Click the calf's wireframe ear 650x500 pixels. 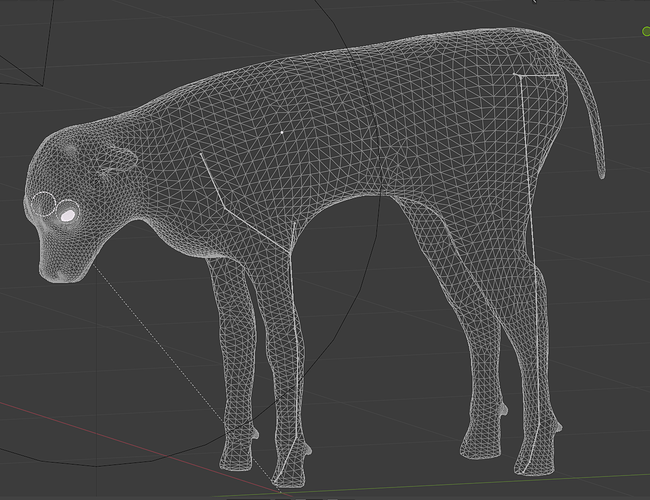tap(119, 162)
